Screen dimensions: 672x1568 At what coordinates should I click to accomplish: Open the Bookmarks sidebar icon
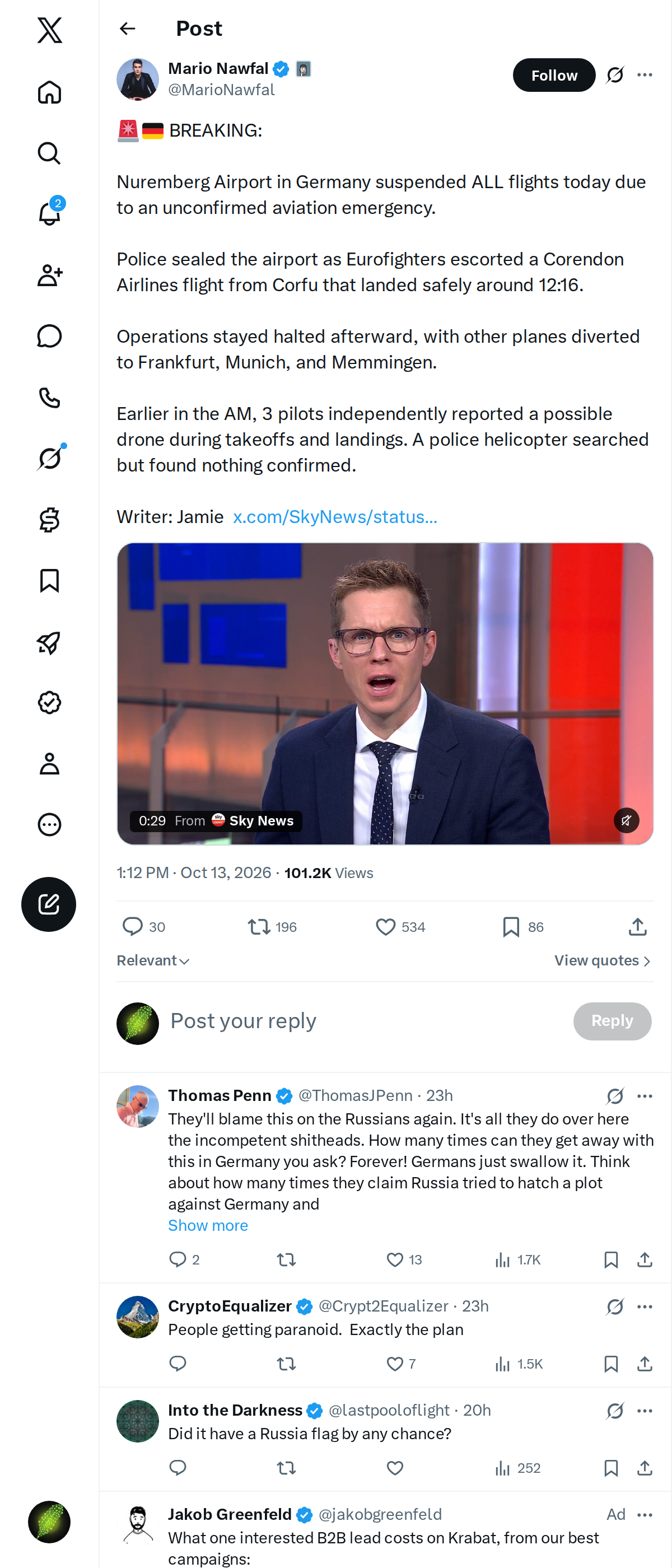point(49,581)
